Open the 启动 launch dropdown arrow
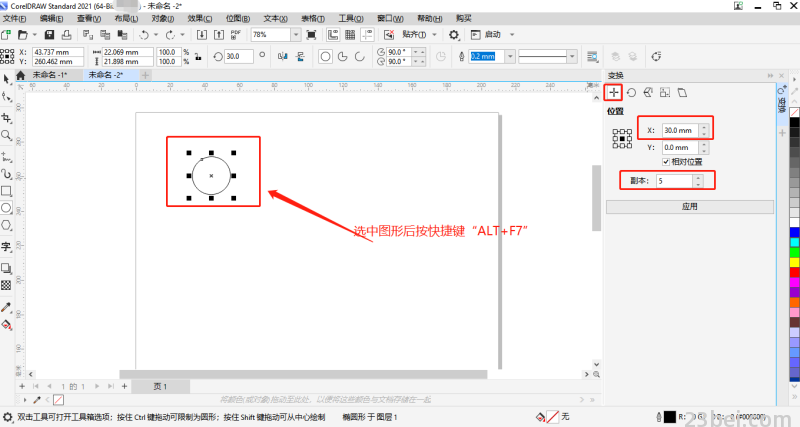800x427 pixels. click(512, 35)
